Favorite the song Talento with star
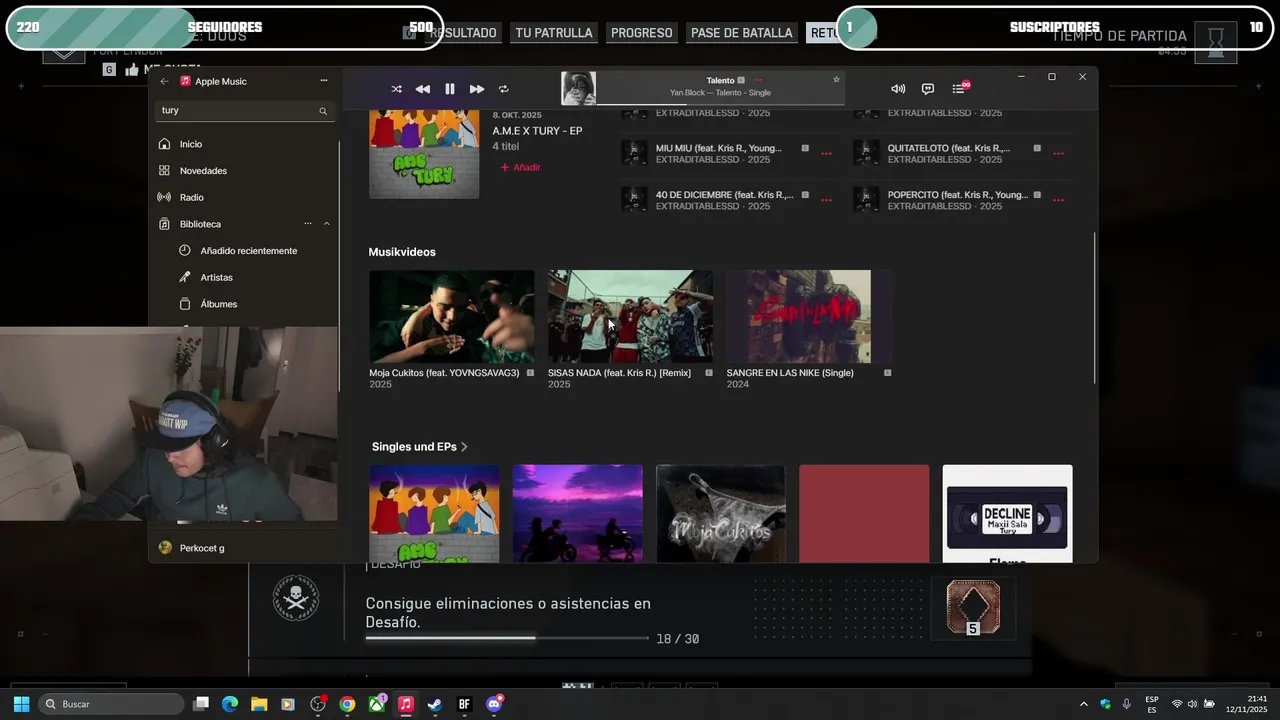This screenshot has height=720, width=1280. [836, 80]
